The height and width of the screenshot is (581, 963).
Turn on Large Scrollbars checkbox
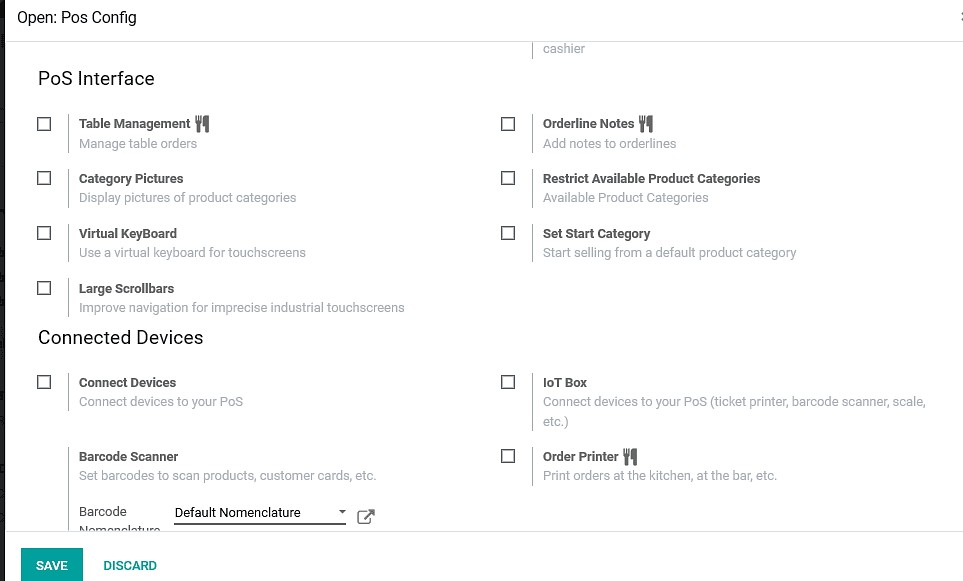click(44, 288)
